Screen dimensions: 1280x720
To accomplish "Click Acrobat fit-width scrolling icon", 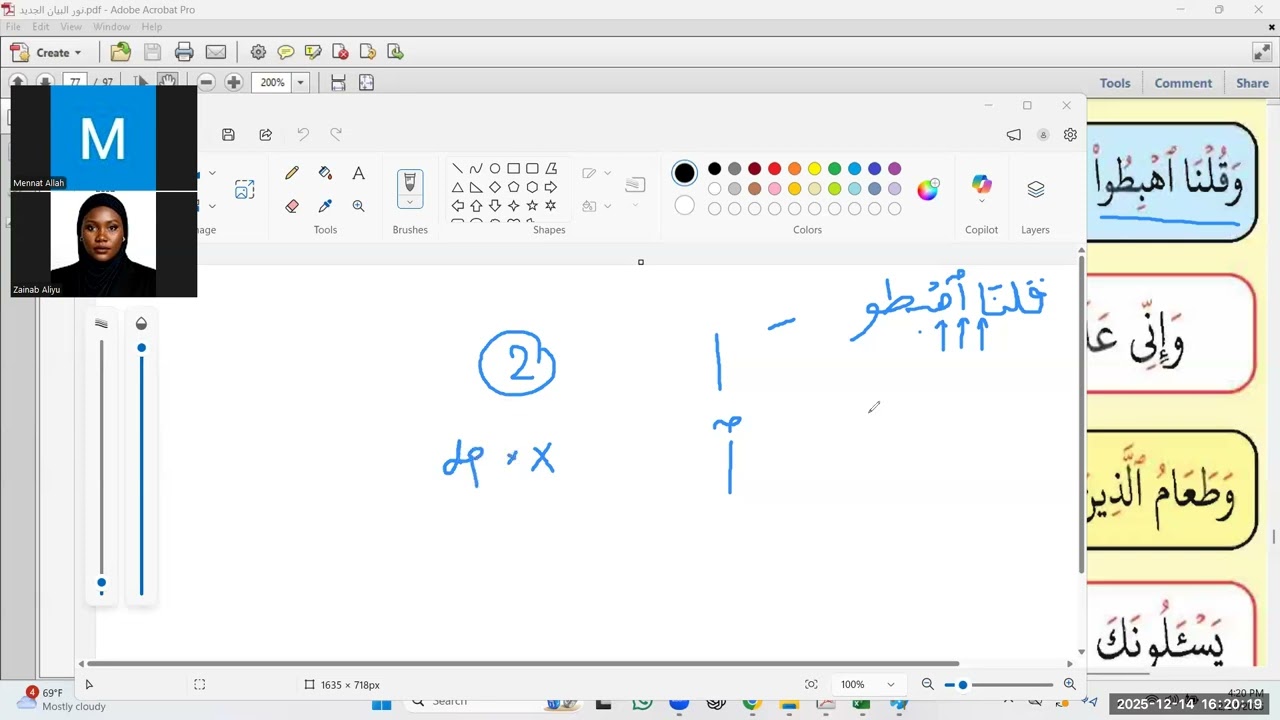I will (338, 82).
